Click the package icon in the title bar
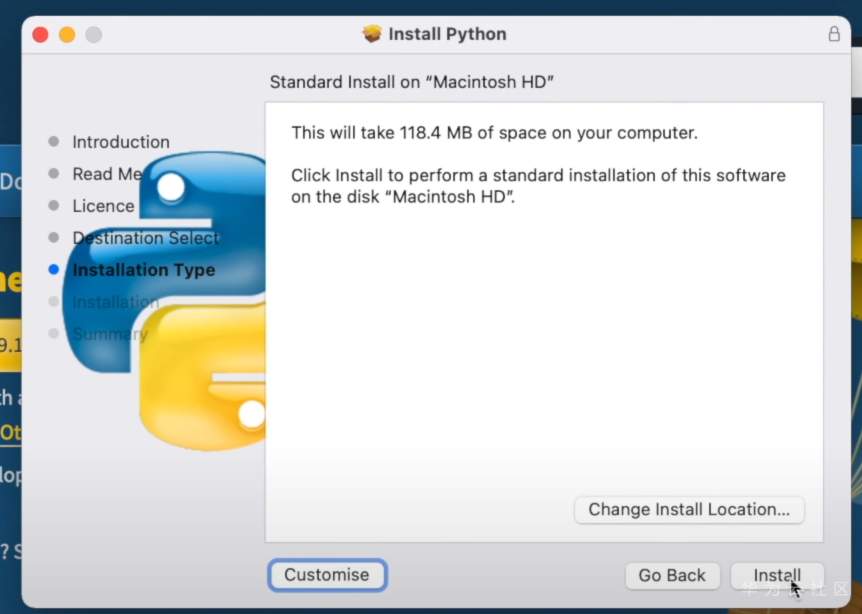 [372, 34]
